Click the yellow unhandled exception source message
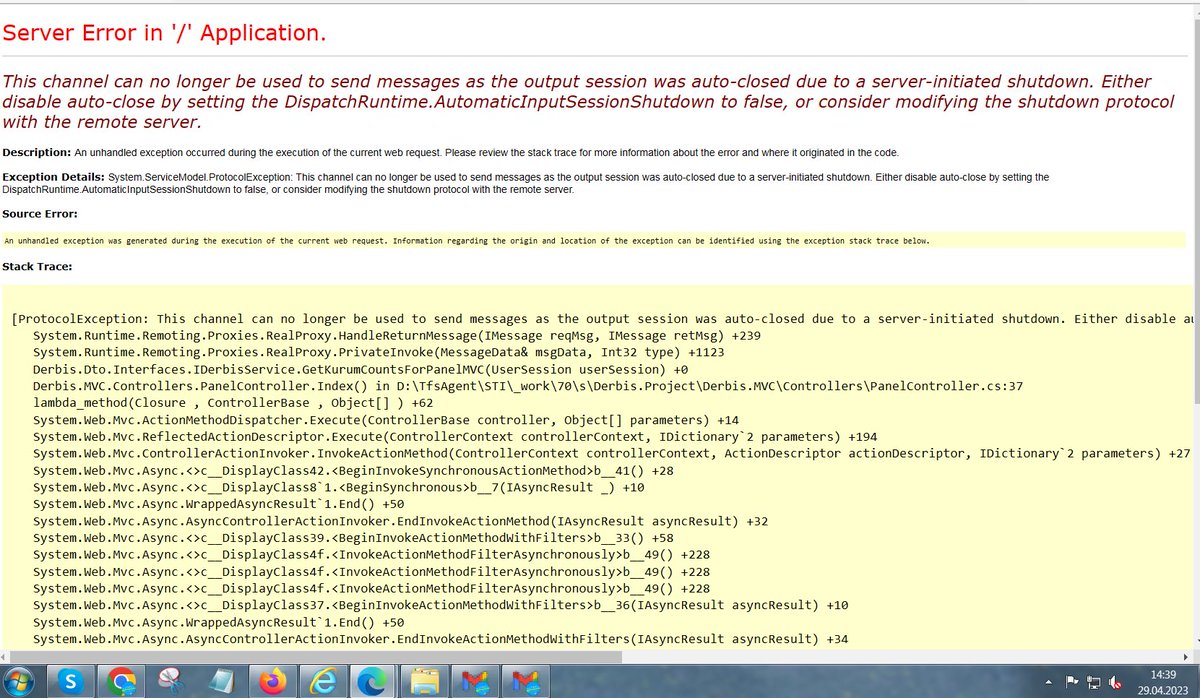Viewport: 1200px width, 698px height. 467,241
